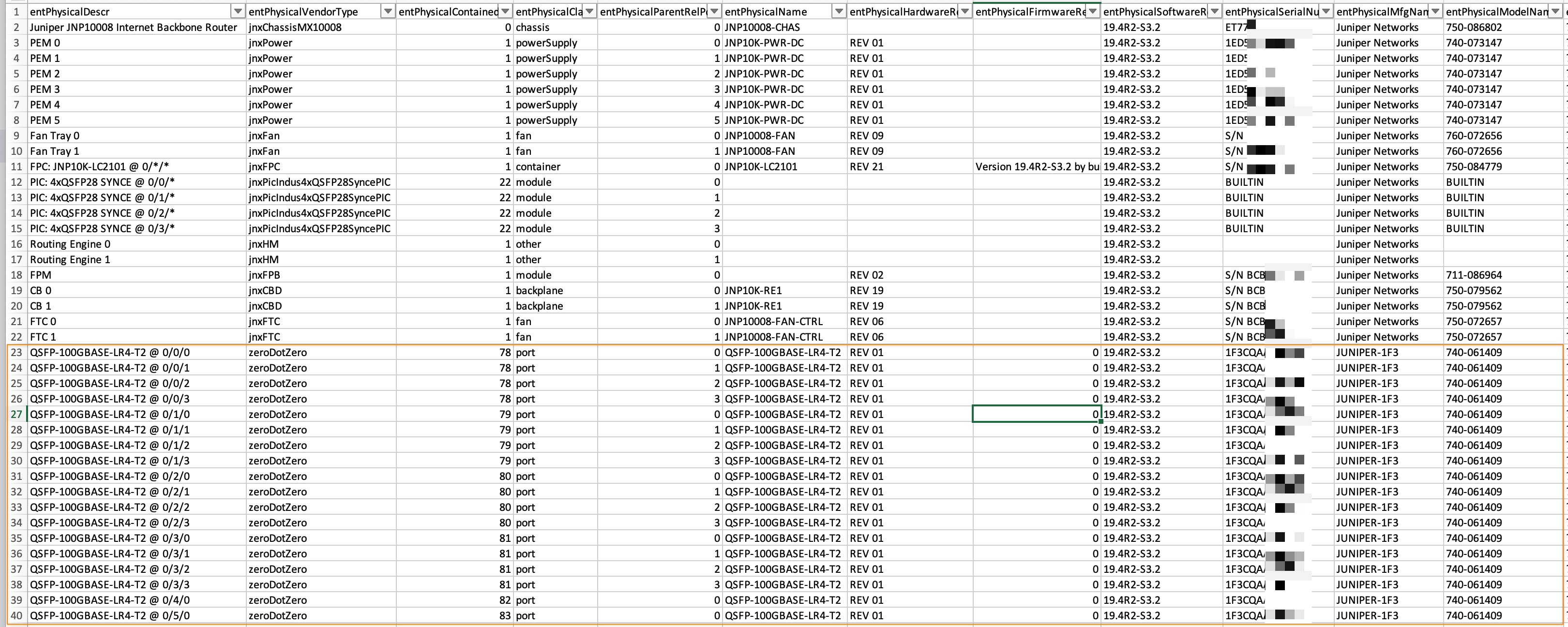The height and width of the screenshot is (627, 1568).
Task: Select the Fan Tray 0 cell
Action: pyautogui.click(x=136, y=136)
